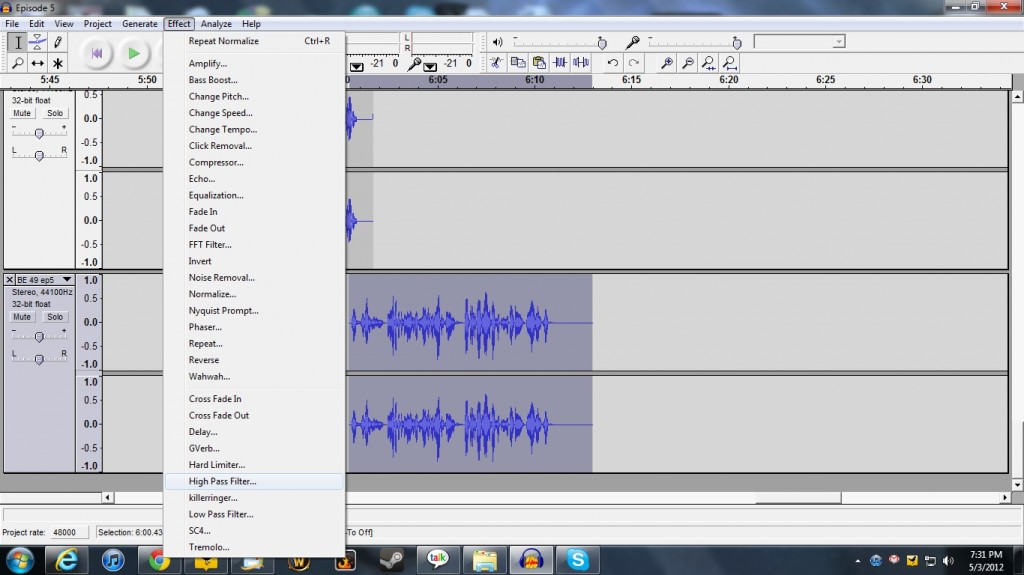Open the Edit menu
Image resolution: width=1024 pixels, height=575 pixels.
pyautogui.click(x=37, y=24)
